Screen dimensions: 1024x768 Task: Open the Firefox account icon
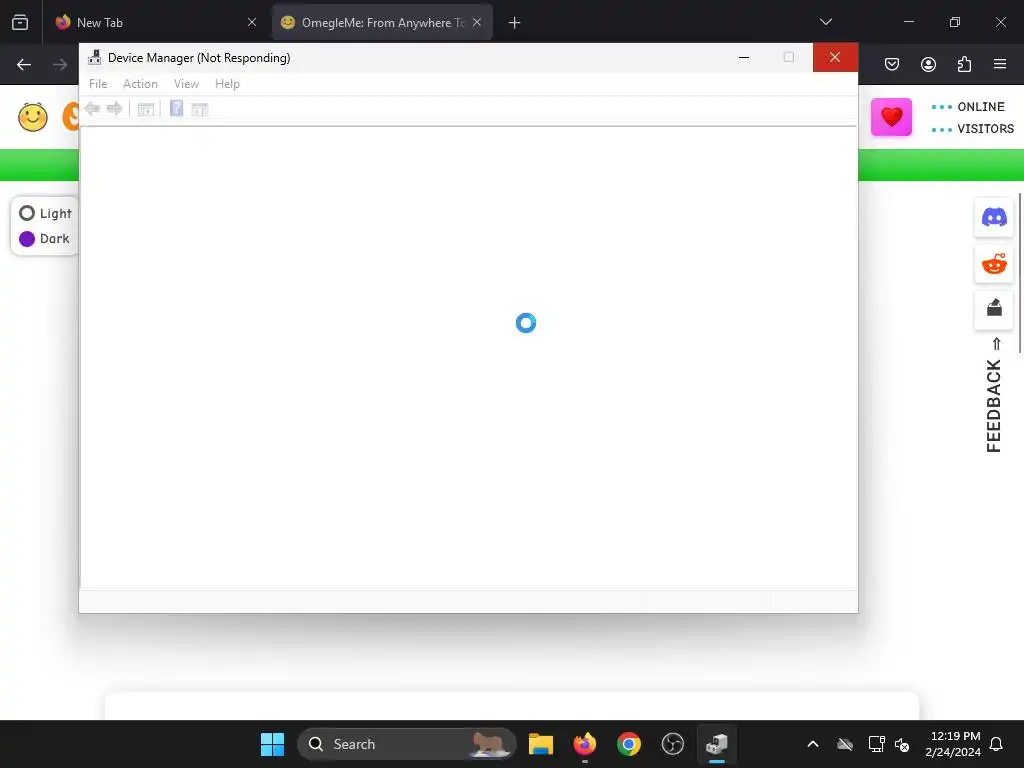pyautogui.click(x=929, y=64)
